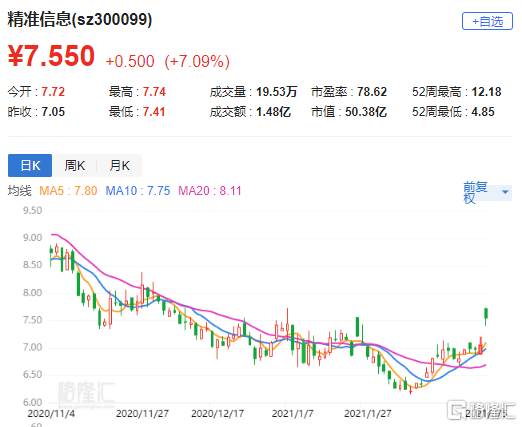Click the 市值 value 50.38亿
This screenshot has width=522, height=427.
(x=366, y=112)
